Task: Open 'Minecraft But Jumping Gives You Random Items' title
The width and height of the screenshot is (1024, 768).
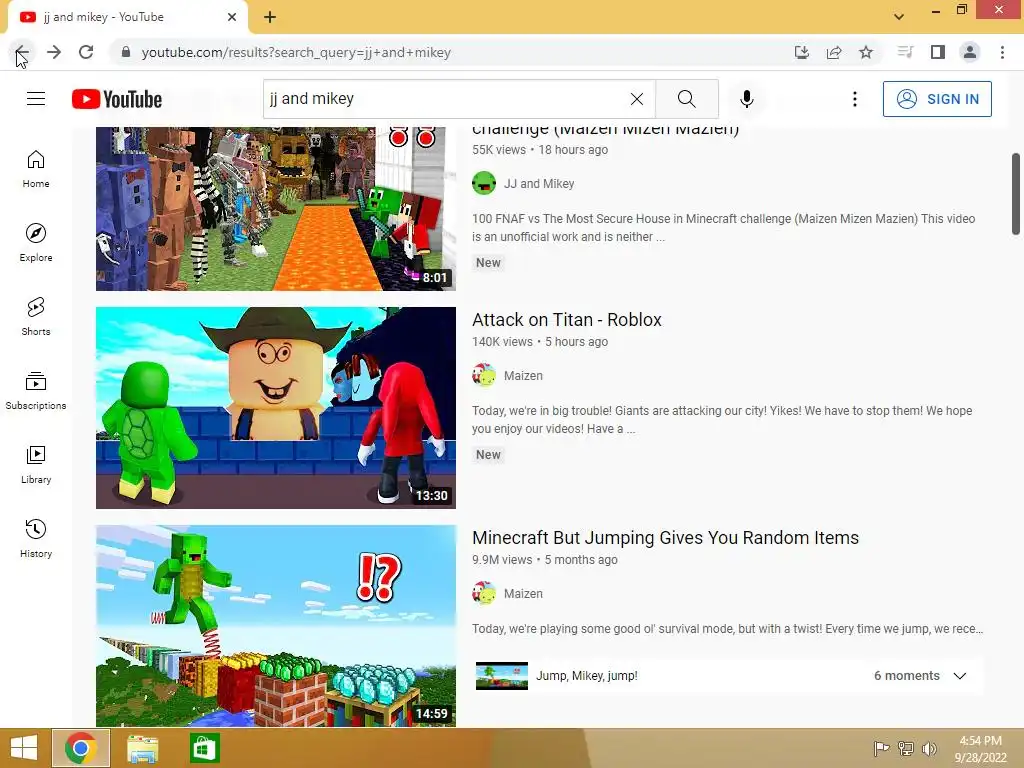Action: click(665, 537)
